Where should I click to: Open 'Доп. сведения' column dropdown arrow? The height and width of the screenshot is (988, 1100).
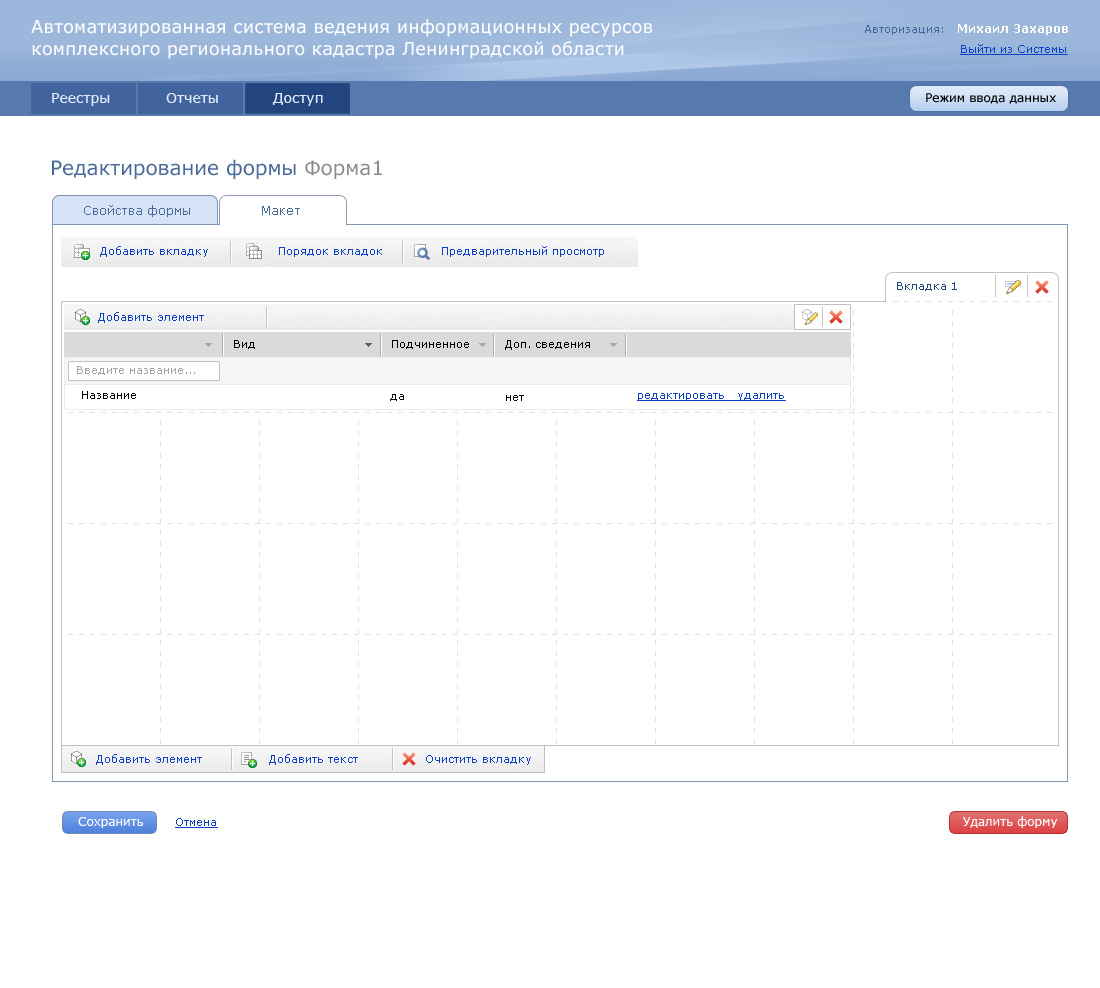[x=614, y=345]
